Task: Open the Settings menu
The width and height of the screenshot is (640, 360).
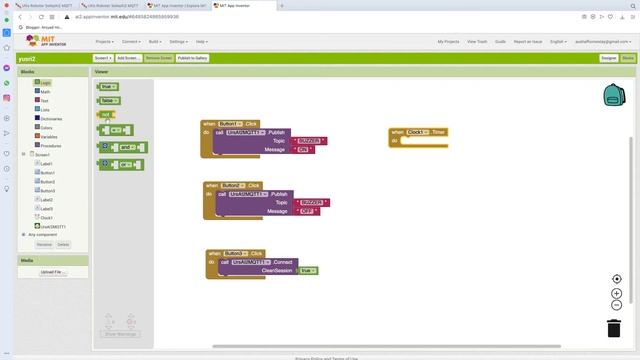Action: [178, 42]
